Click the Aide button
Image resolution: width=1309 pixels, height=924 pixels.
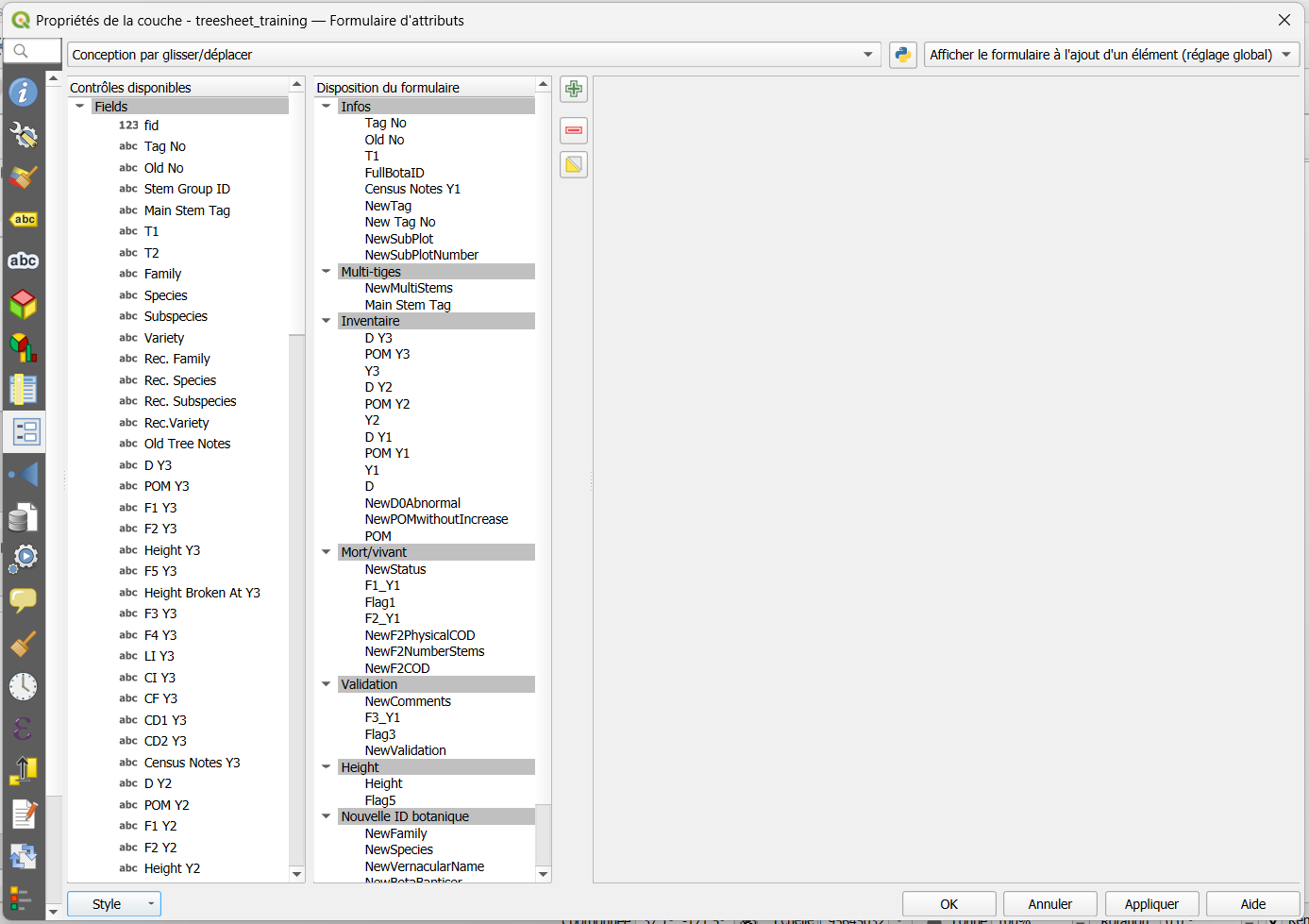tap(1253, 904)
